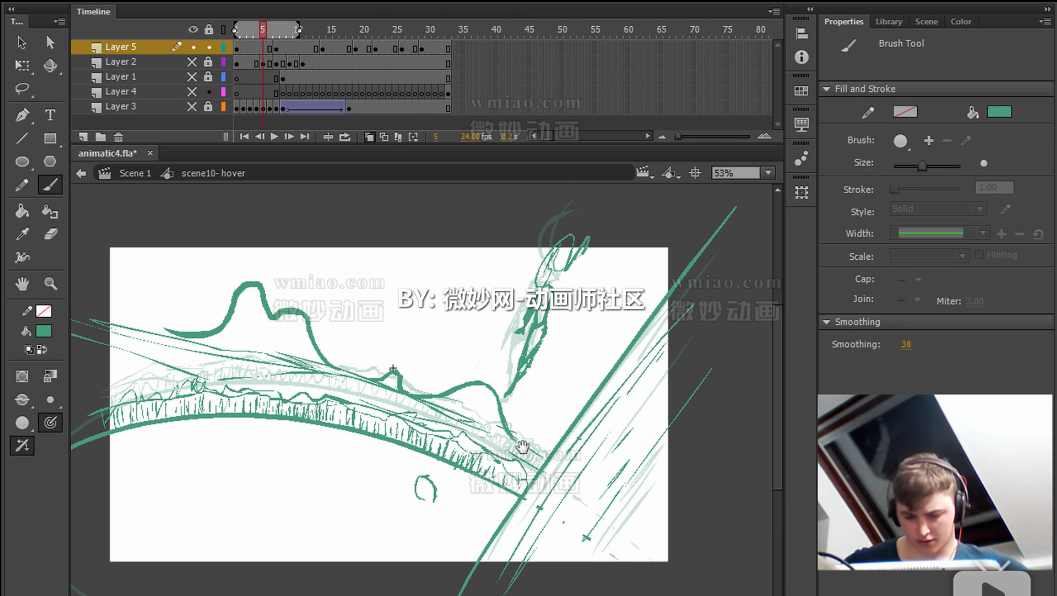
Task: Open the Edit Scene dropdown
Action: coord(644,173)
